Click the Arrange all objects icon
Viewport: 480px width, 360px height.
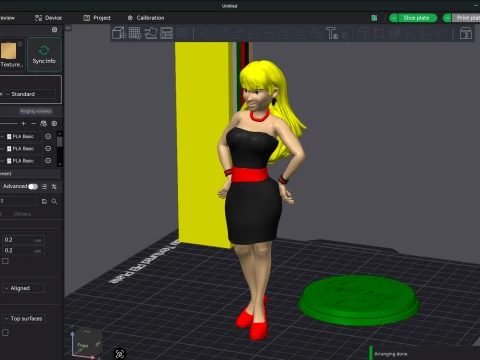pos(166,33)
